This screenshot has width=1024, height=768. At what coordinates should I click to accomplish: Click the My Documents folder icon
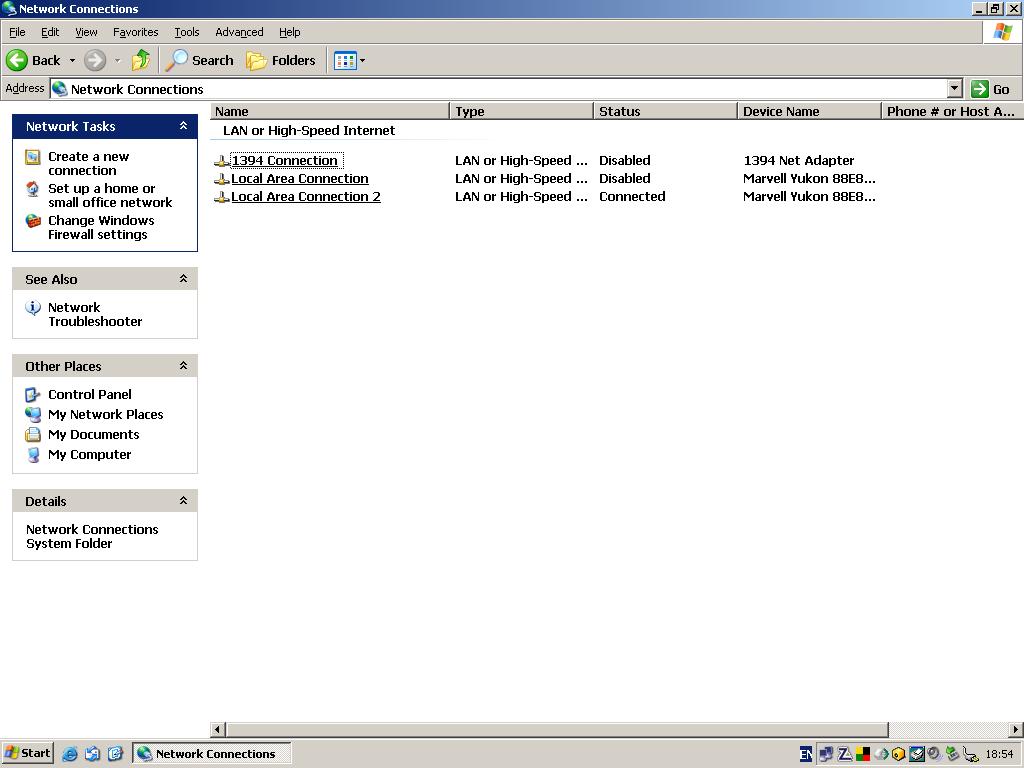tap(33, 435)
